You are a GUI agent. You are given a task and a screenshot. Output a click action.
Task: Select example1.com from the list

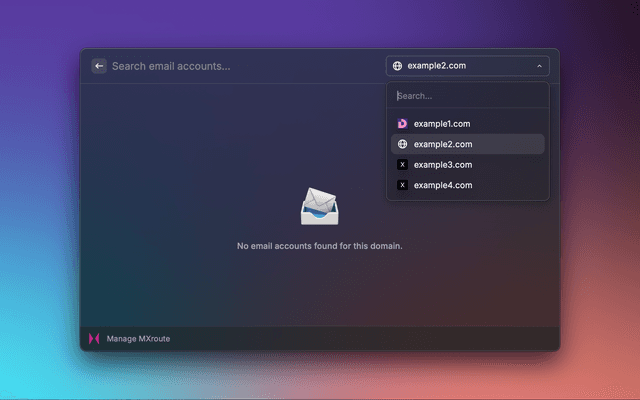pos(441,124)
